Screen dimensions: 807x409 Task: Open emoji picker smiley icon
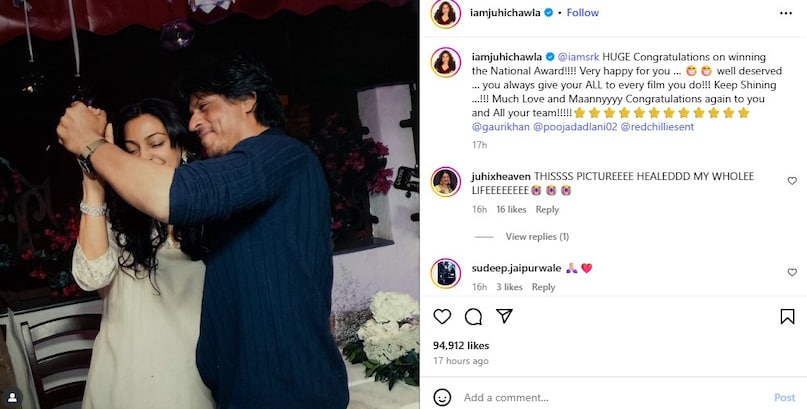[442, 397]
